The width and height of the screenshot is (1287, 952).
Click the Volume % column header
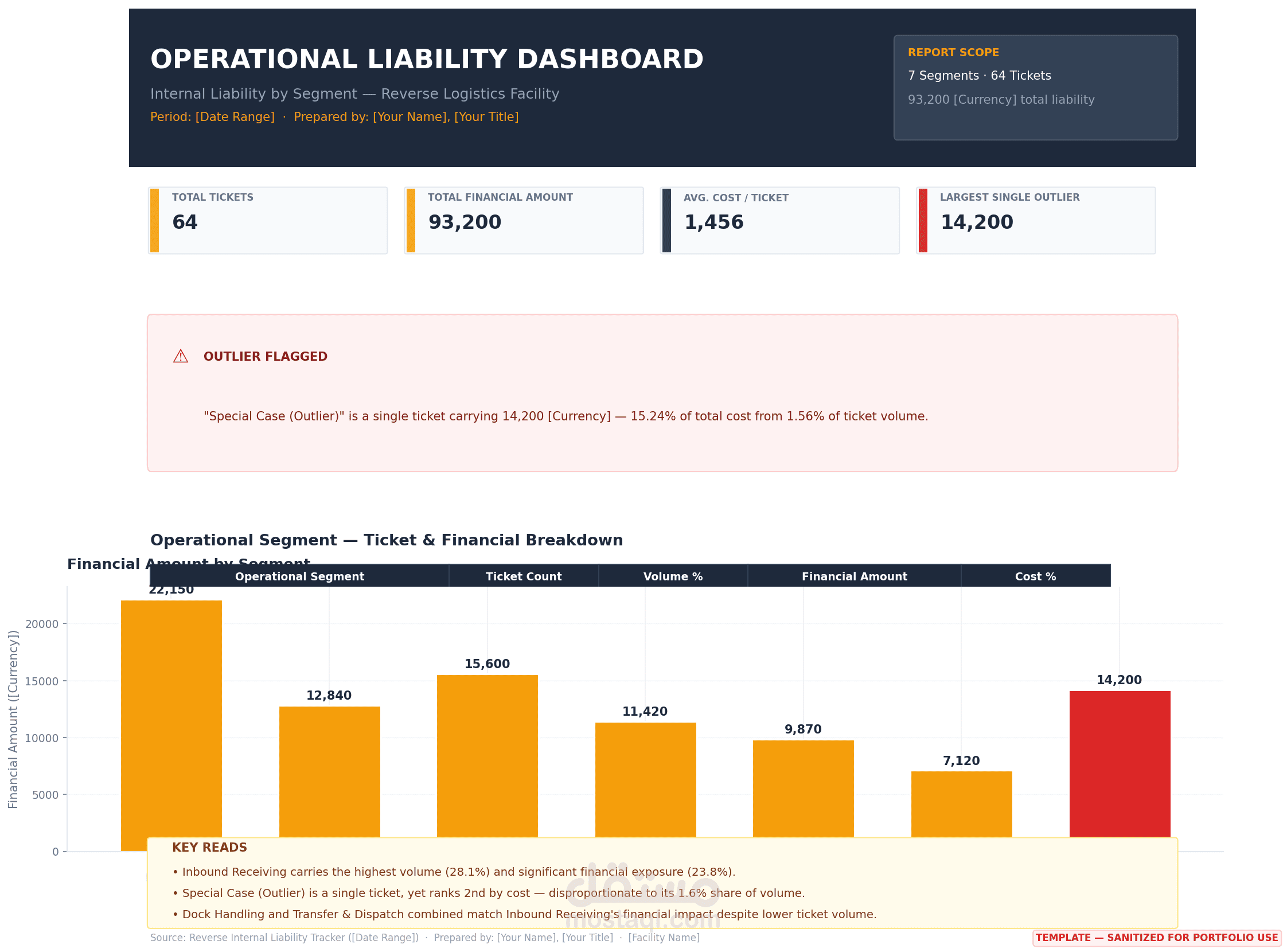673,576
